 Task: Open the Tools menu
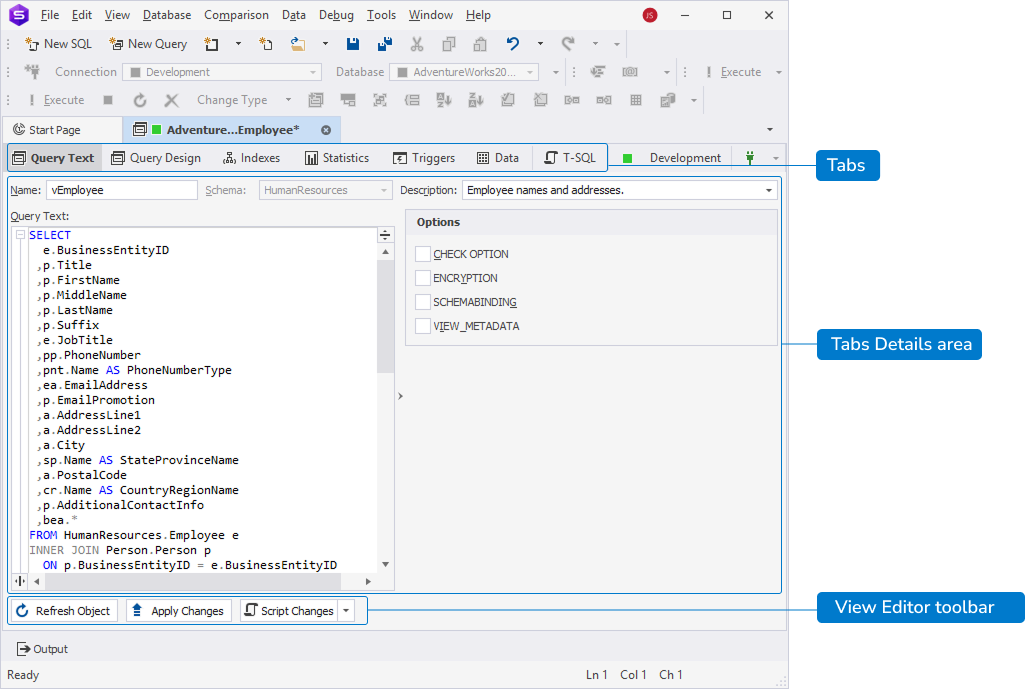tap(381, 14)
